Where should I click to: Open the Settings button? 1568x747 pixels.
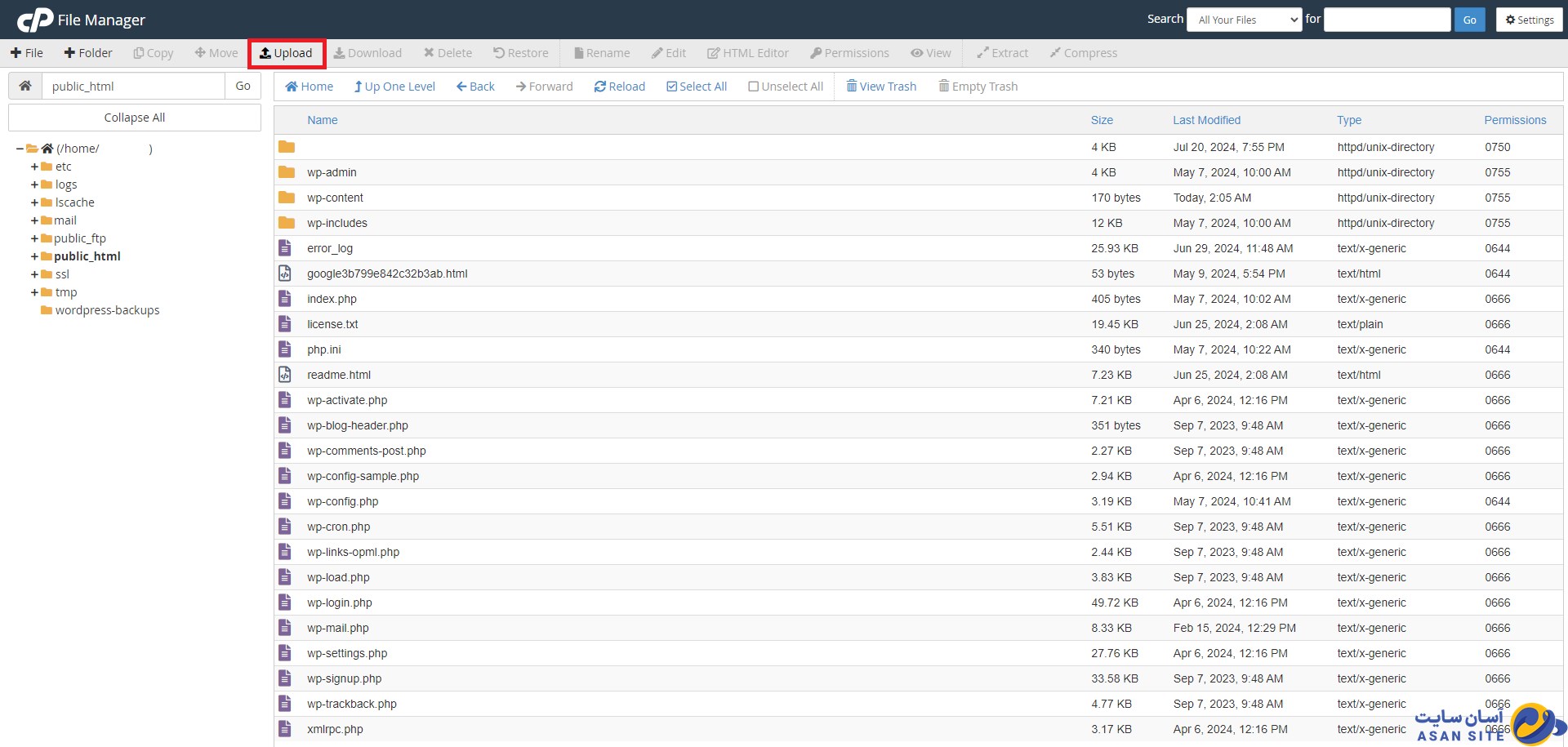(1529, 20)
